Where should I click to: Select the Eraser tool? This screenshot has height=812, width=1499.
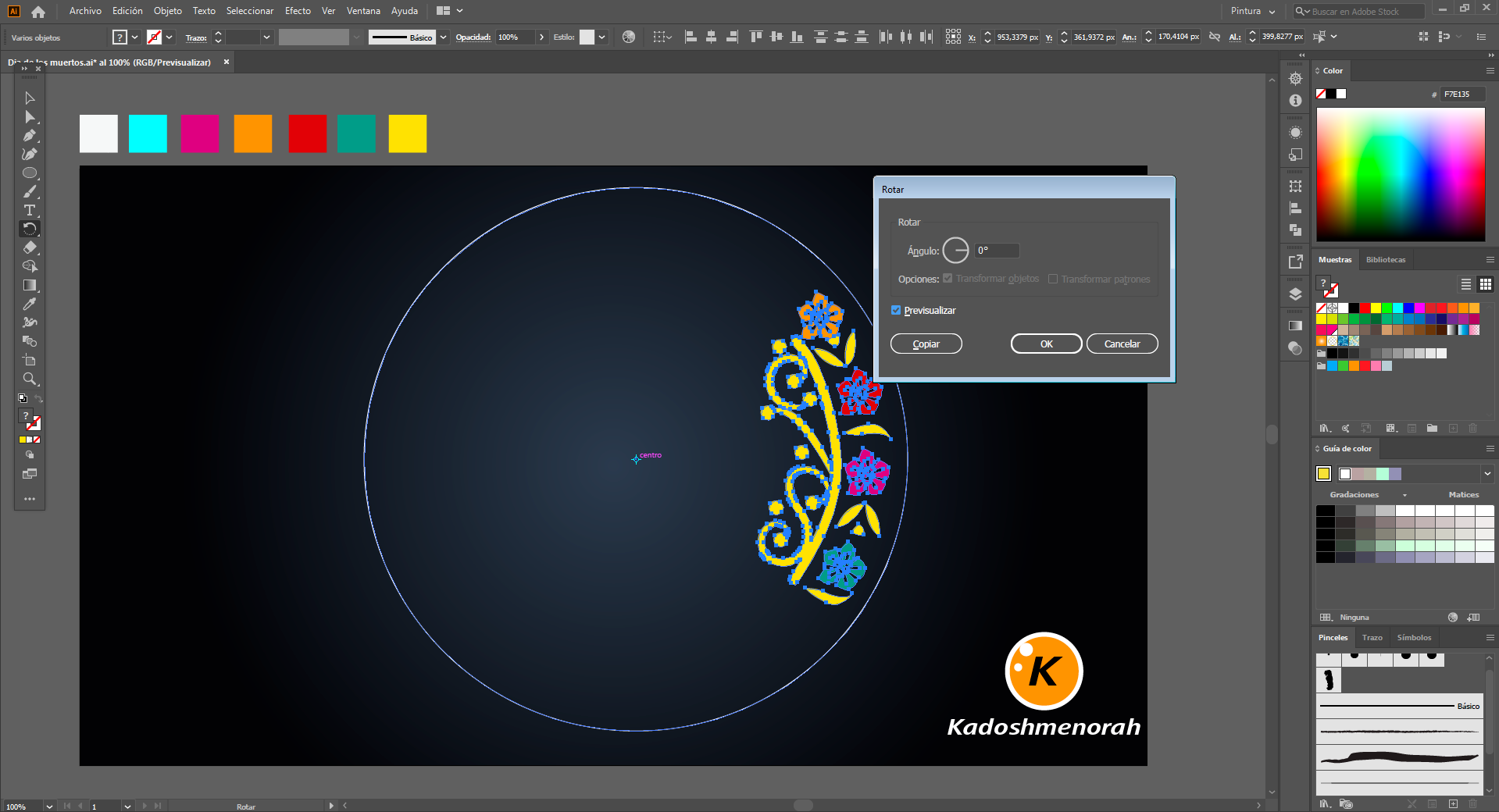tap(30, 248)
